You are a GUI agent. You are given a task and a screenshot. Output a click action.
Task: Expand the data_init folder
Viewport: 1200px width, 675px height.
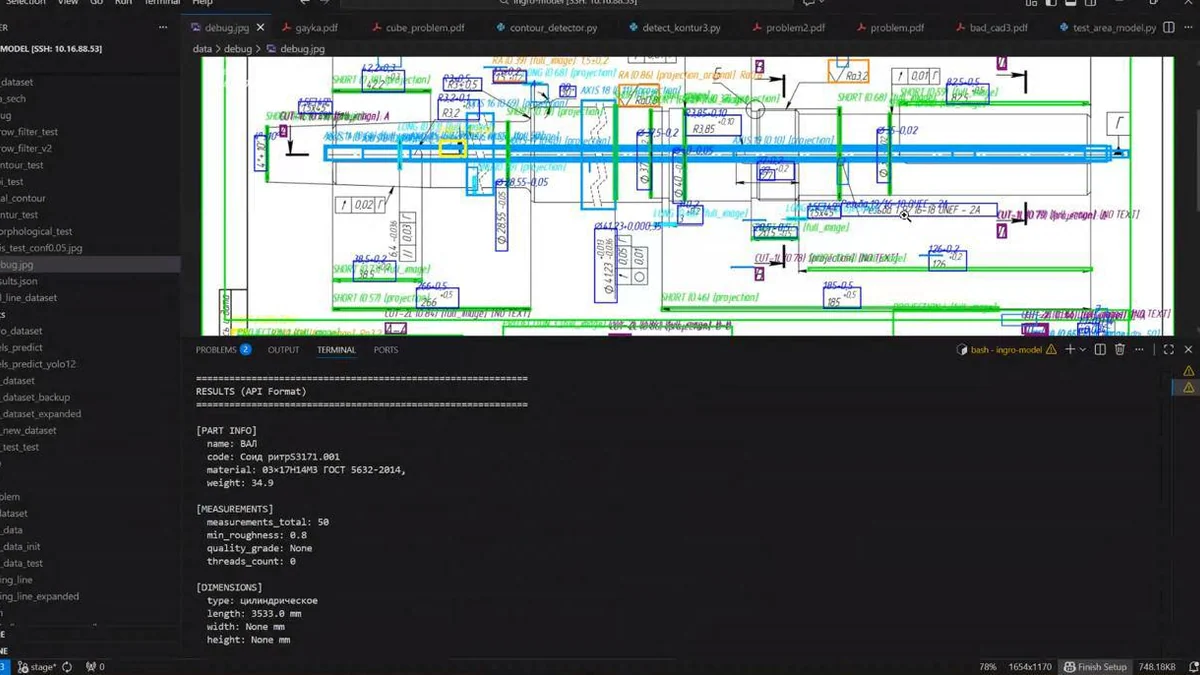pos(90,547)
